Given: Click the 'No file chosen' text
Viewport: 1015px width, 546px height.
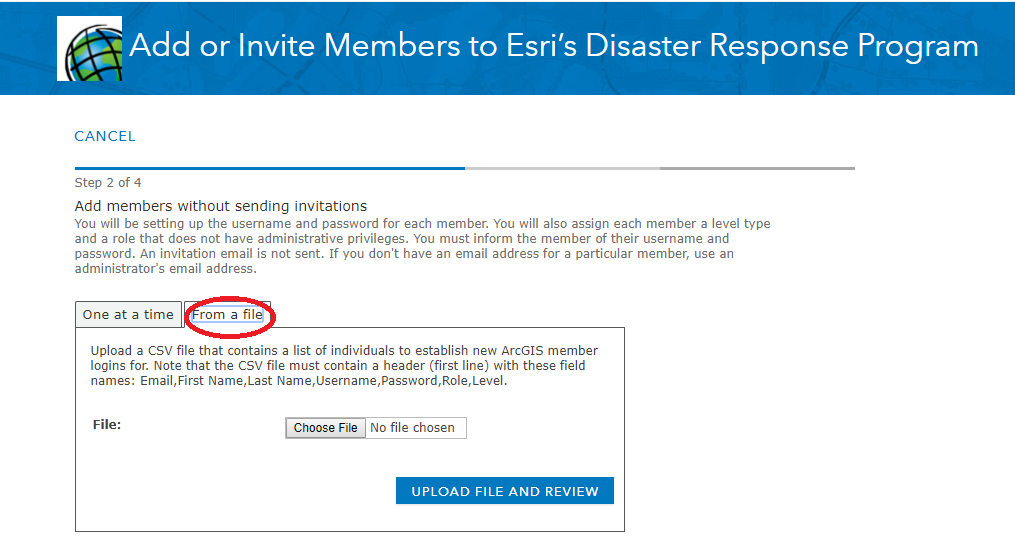Looking at the screenshot, I should click(412, 428).
